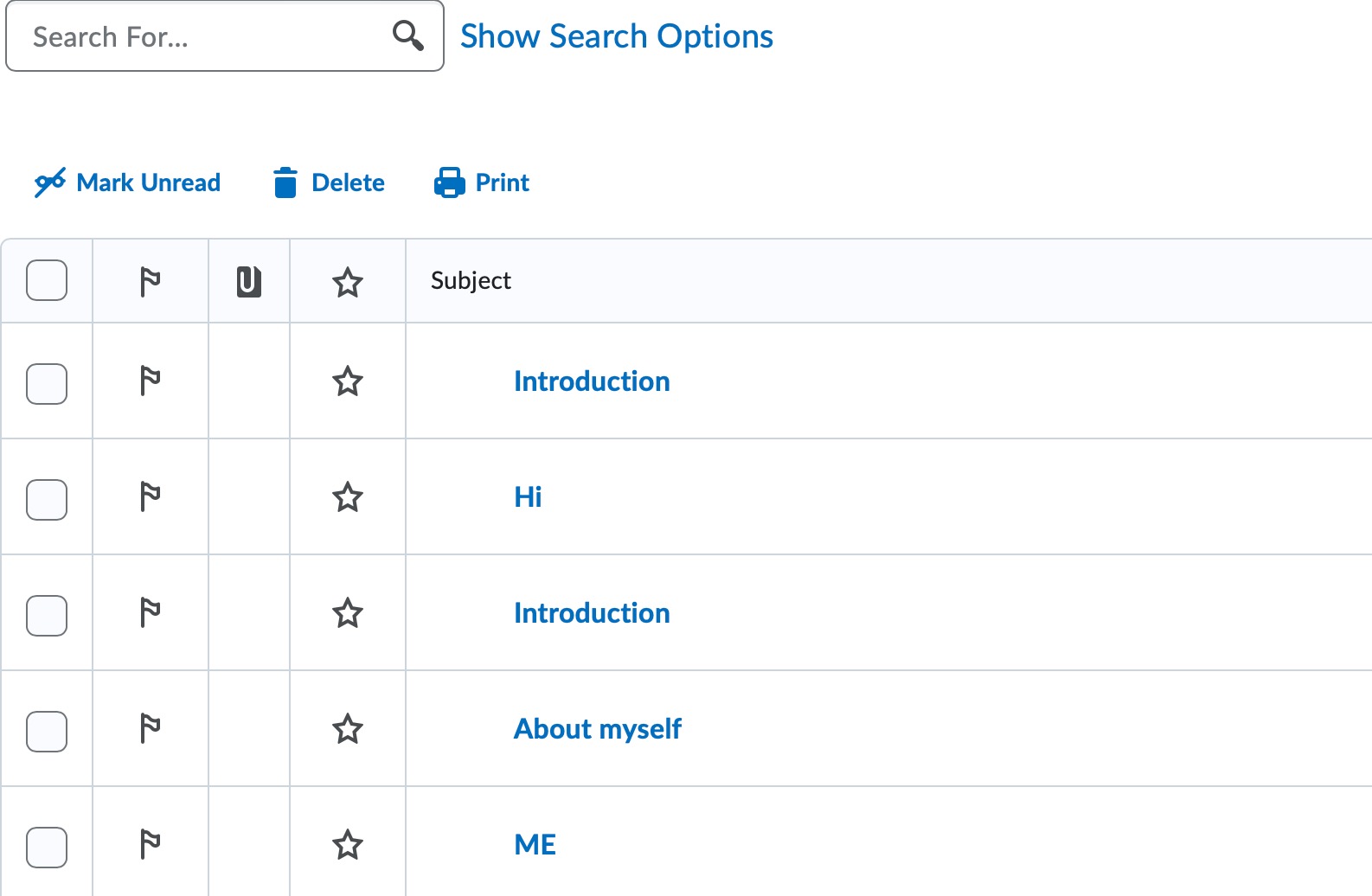Flag the Introduction message below Hi
This screenshot has height=896, width=1372.
[151, 612]
